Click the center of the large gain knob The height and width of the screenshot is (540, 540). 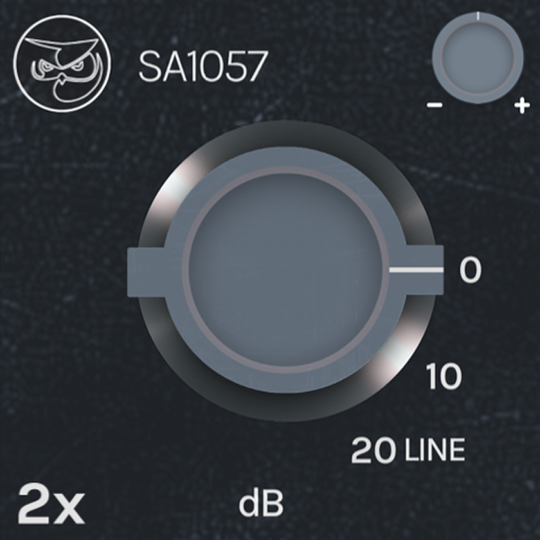coord(285,271)
